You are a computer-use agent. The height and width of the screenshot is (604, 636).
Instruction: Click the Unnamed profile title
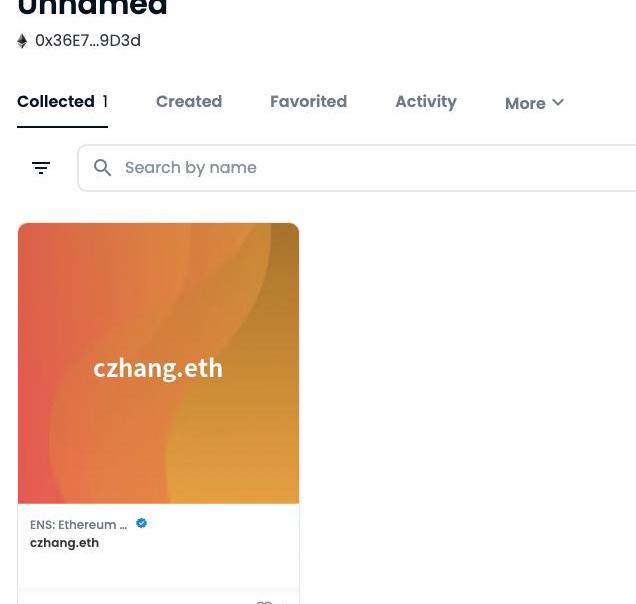92,7
